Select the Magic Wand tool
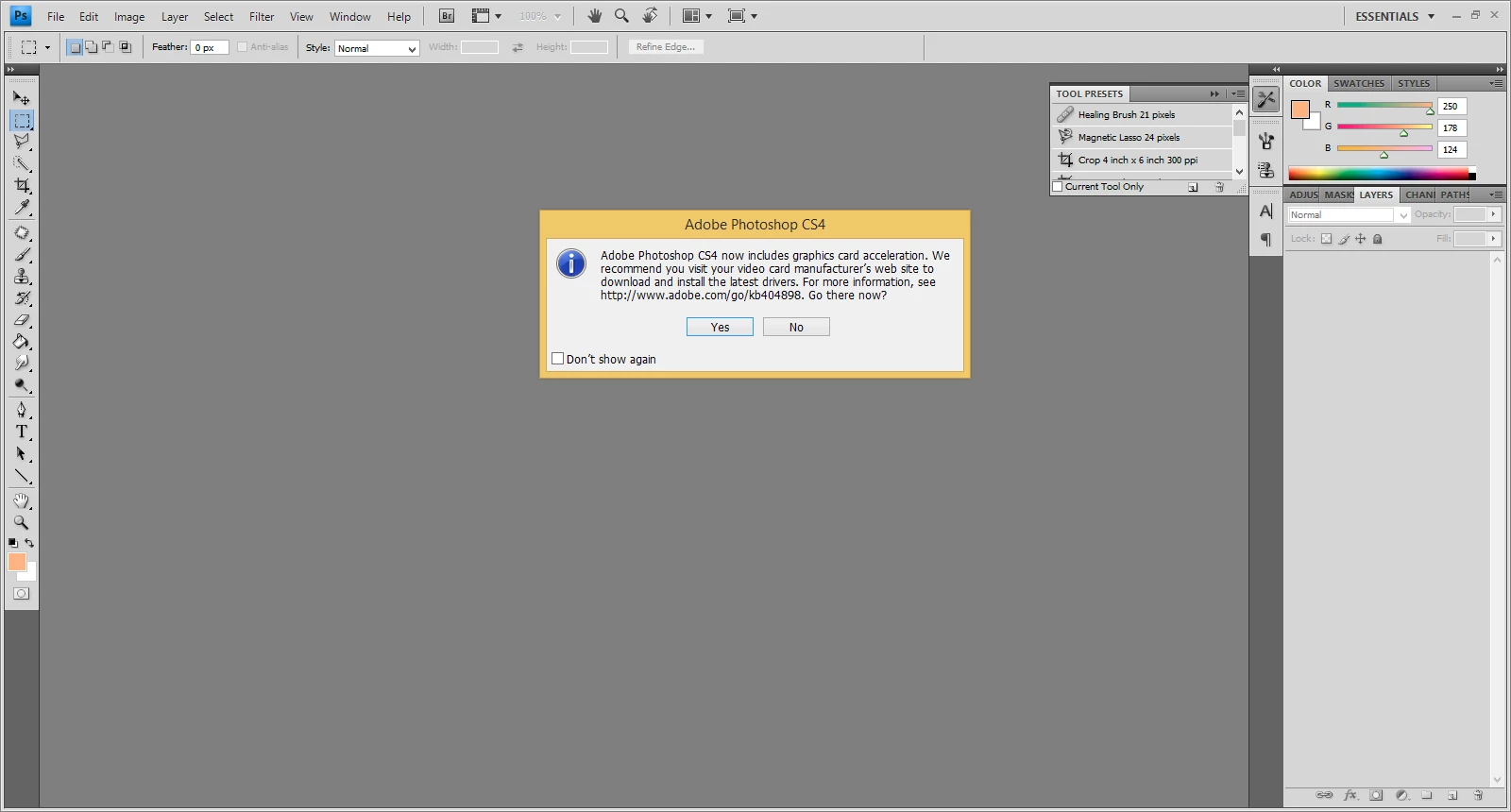Viewport: 1511px width, 812px height. [x=22, y=163]
